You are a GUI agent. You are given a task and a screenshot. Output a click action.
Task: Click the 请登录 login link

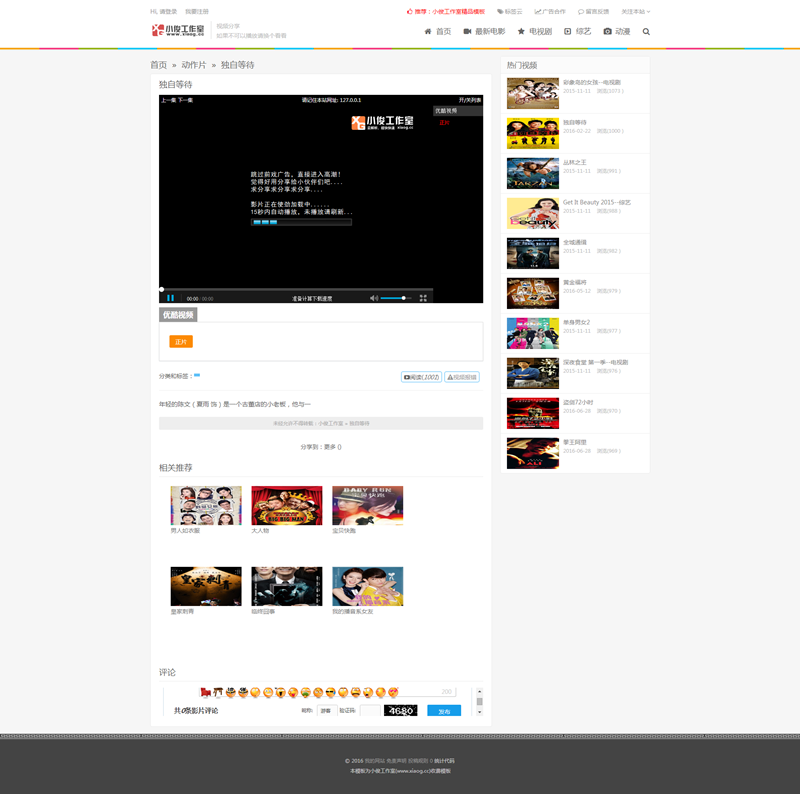click(x=168, y=11)
